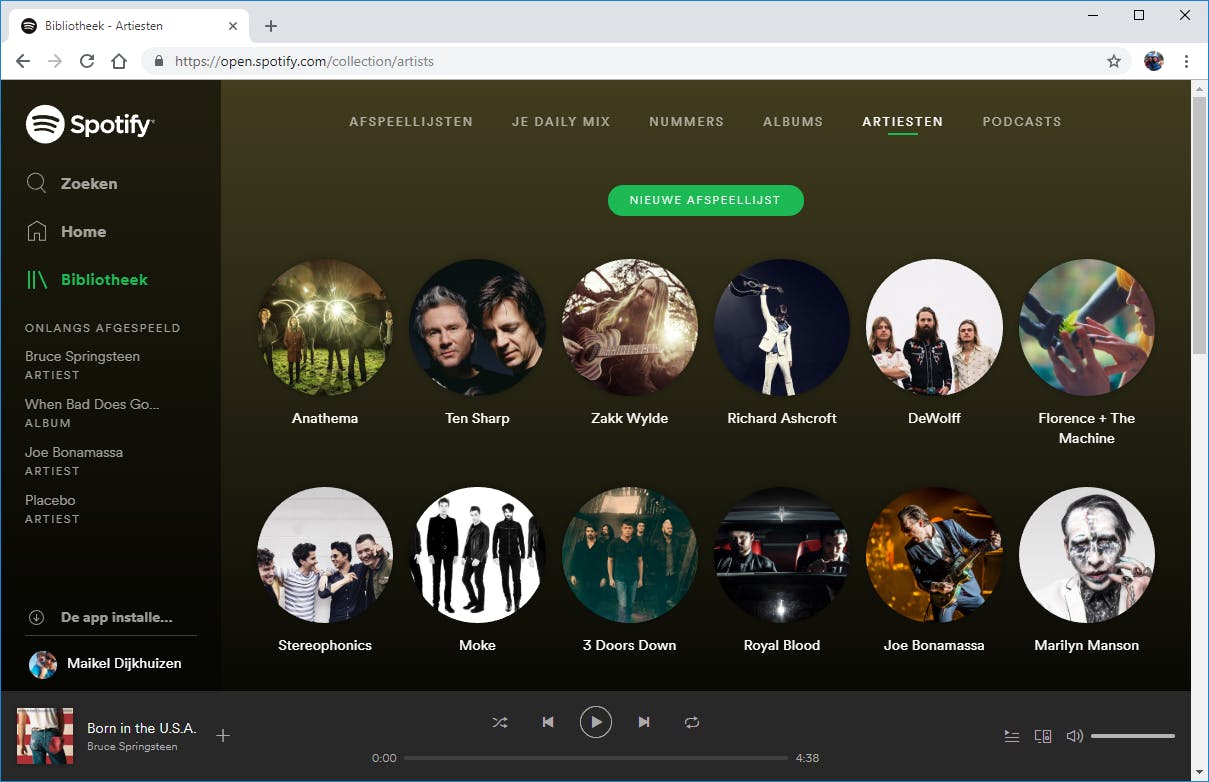This screenshot has height=782, width=1209.
Task: Open Bibliotheek library section
Action: pos(87,279)
